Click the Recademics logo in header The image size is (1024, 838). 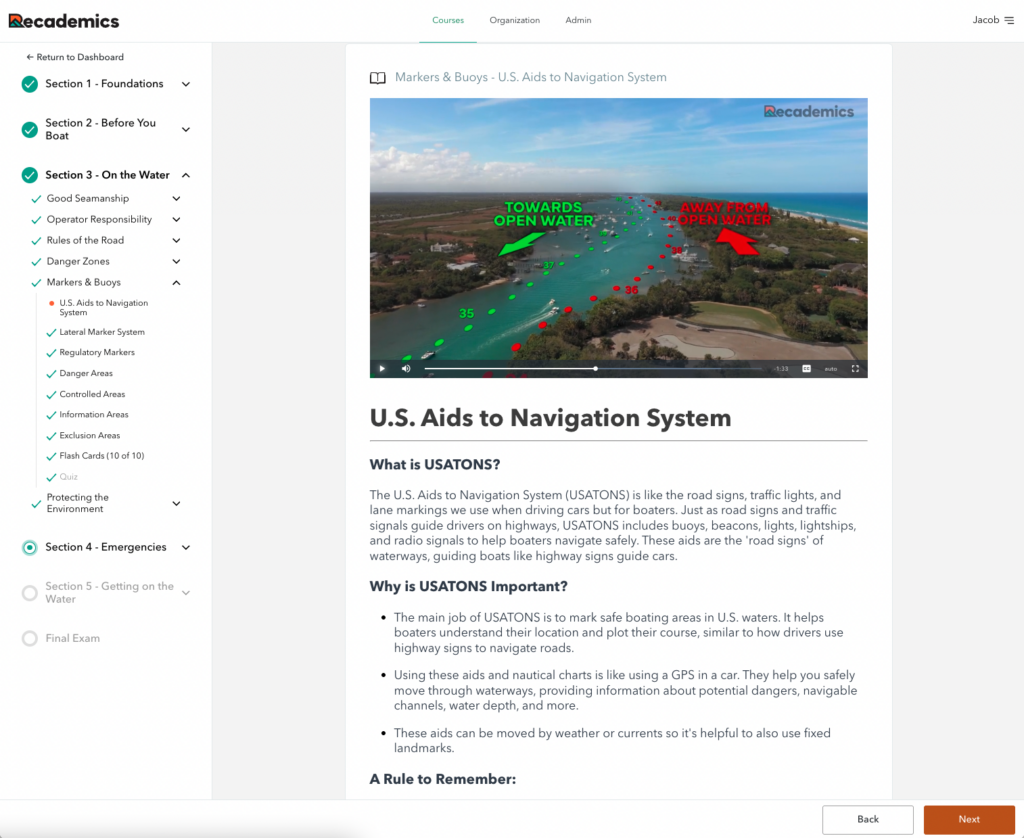click(x=64, y=21)
